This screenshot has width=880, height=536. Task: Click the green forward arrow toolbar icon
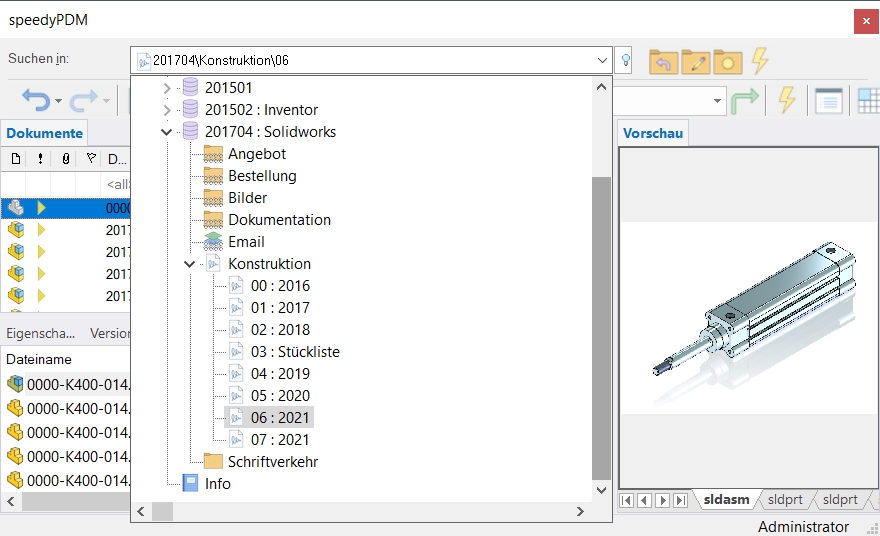pyautogui.click(x=745, y=101)
